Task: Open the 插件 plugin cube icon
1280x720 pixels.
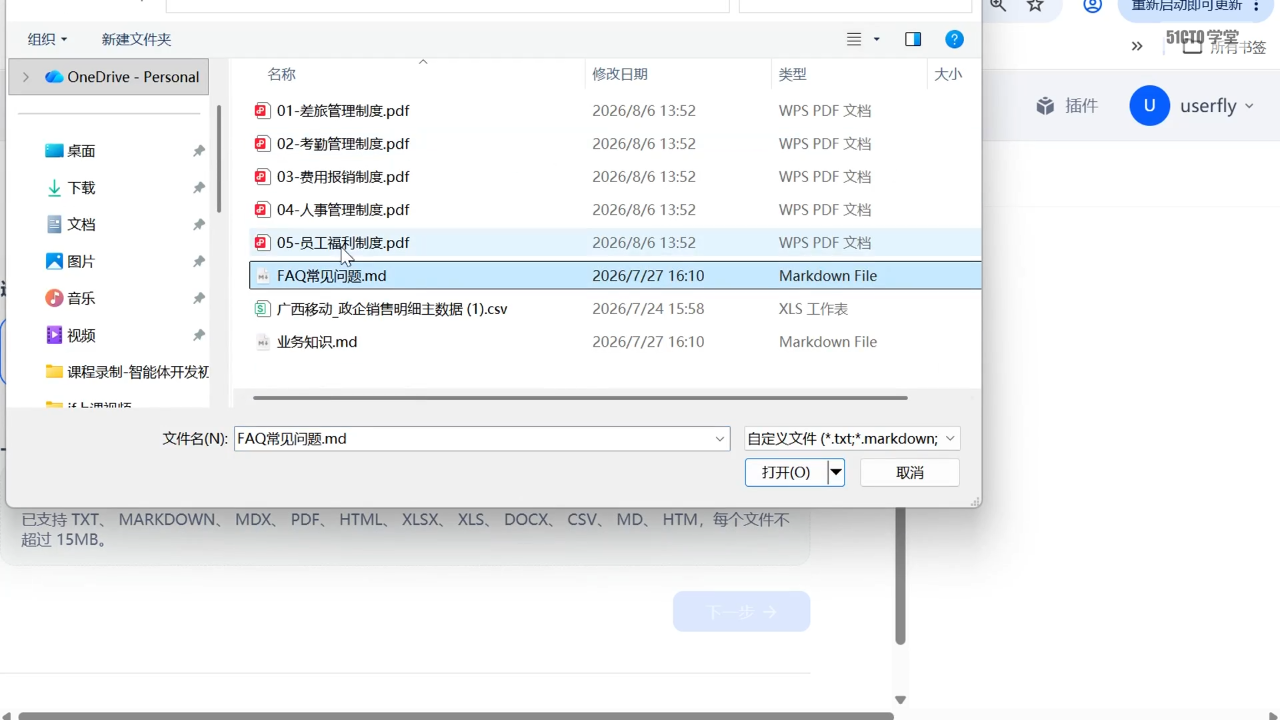Action: coord(1045,106)
